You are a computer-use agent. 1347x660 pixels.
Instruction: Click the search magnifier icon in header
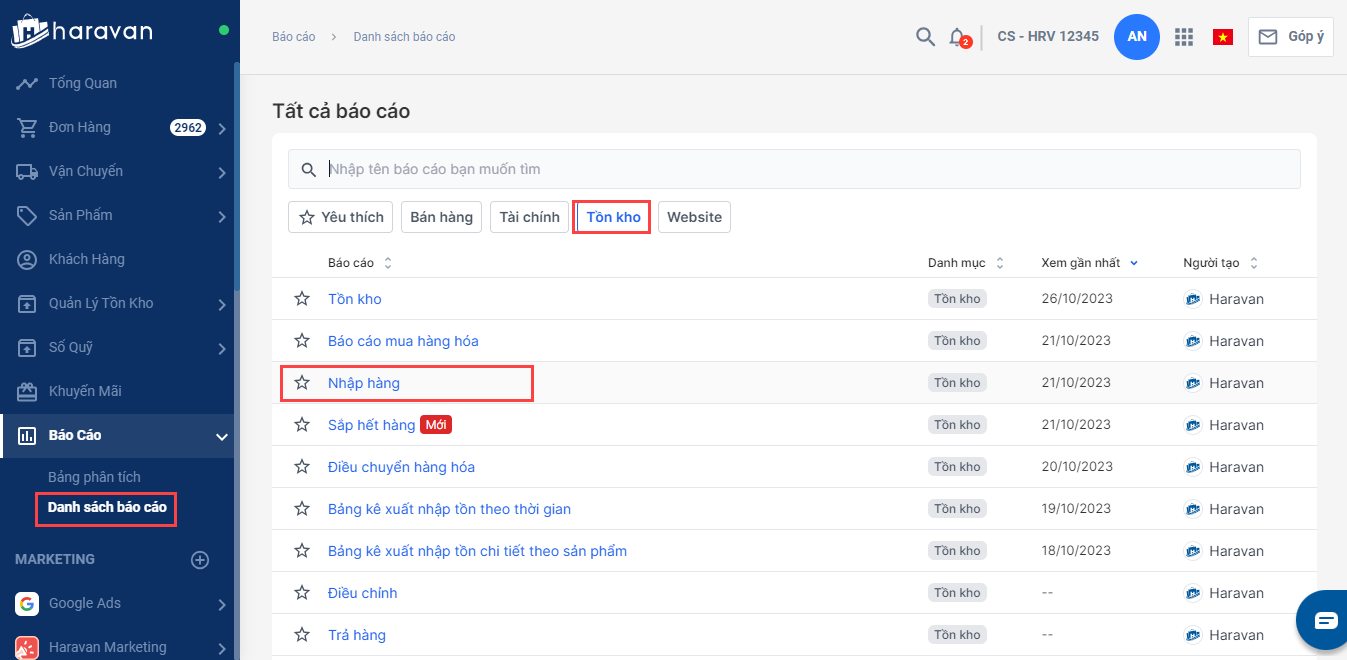tap(925, 37)
